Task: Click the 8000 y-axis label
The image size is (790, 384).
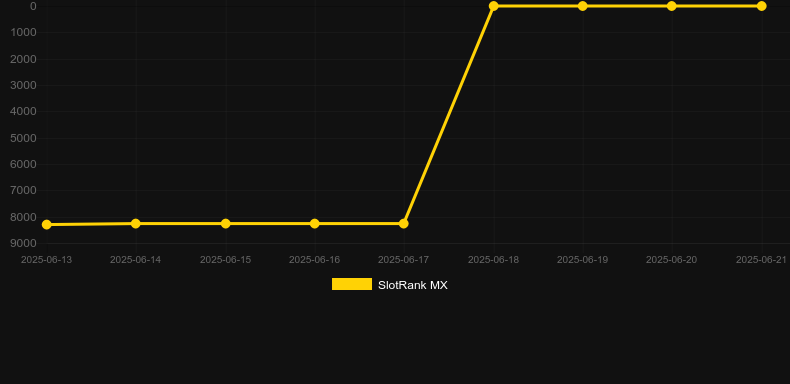Action: point(24,217)
